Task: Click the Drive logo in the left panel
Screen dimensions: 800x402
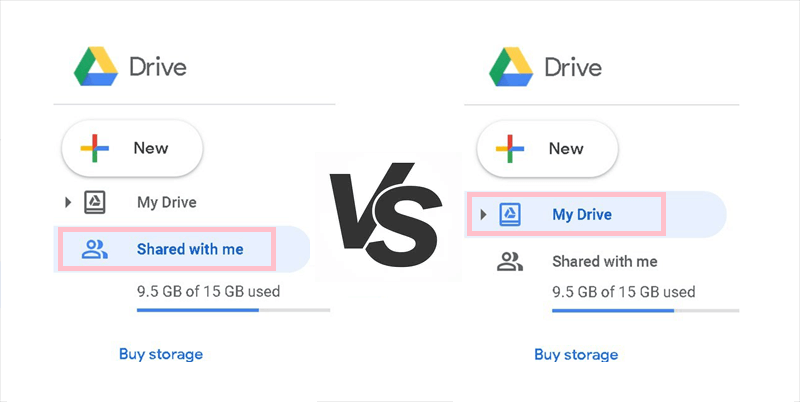Action: pos(96,67)
